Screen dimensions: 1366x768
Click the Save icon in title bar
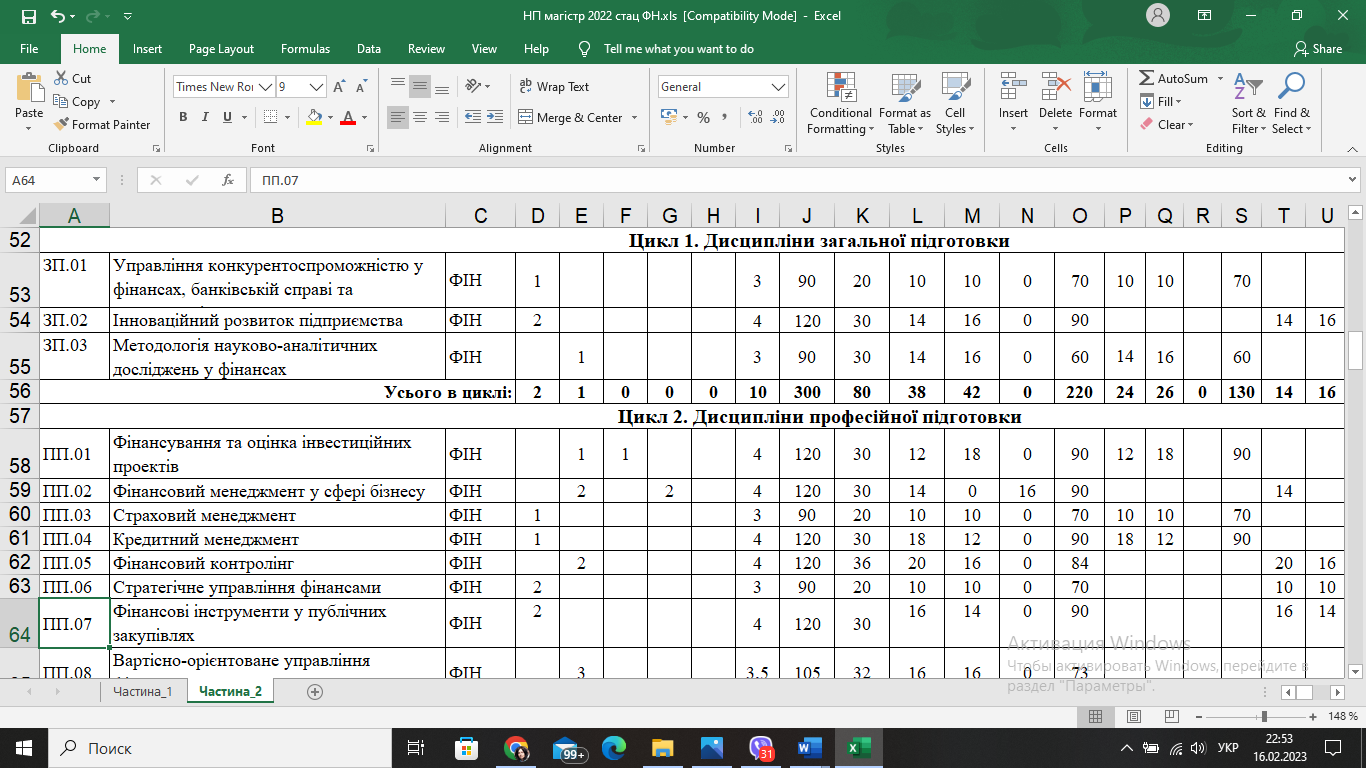[28, 17]
